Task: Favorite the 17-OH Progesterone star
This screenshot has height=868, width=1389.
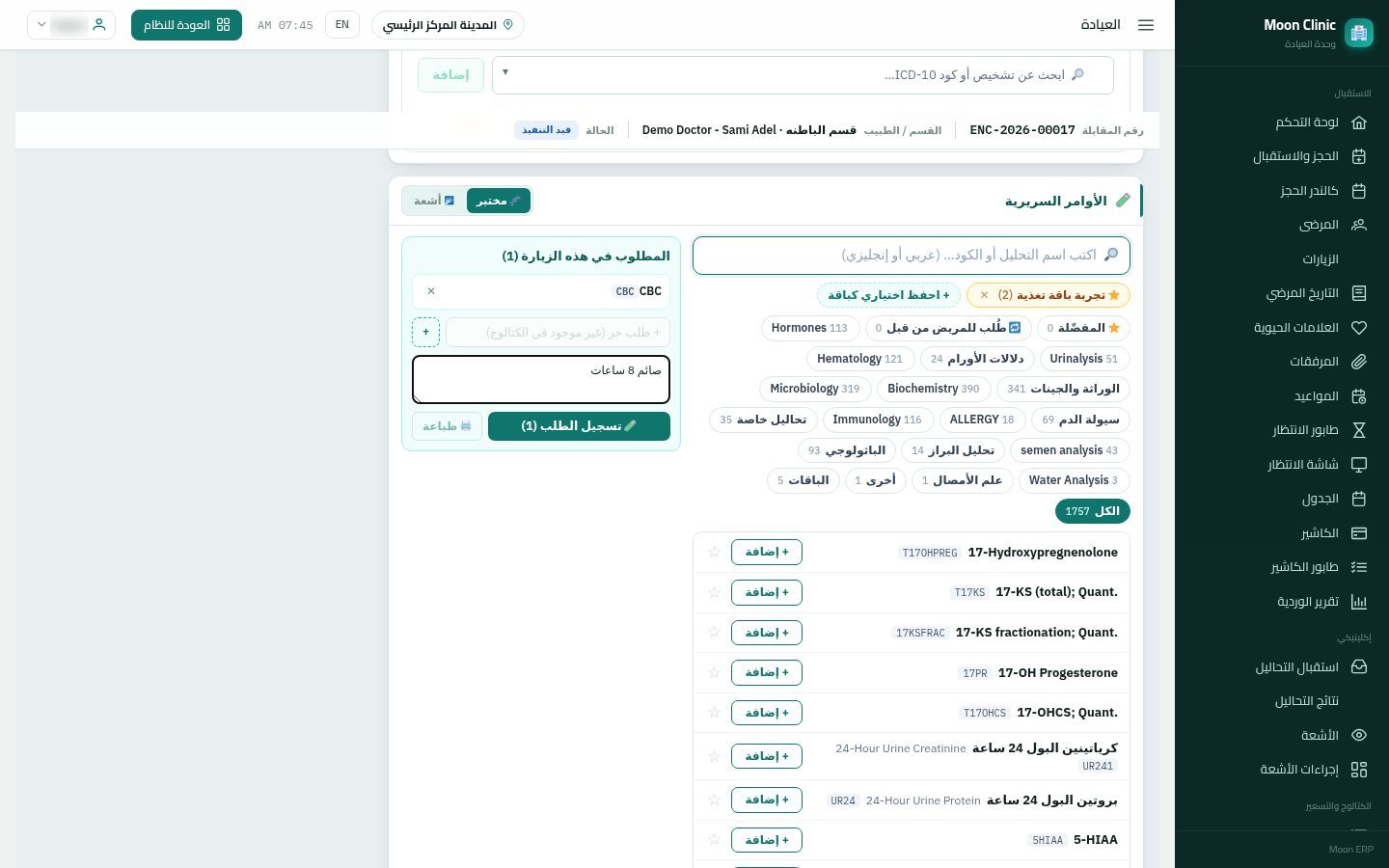Action: click(x=714, y=673)
